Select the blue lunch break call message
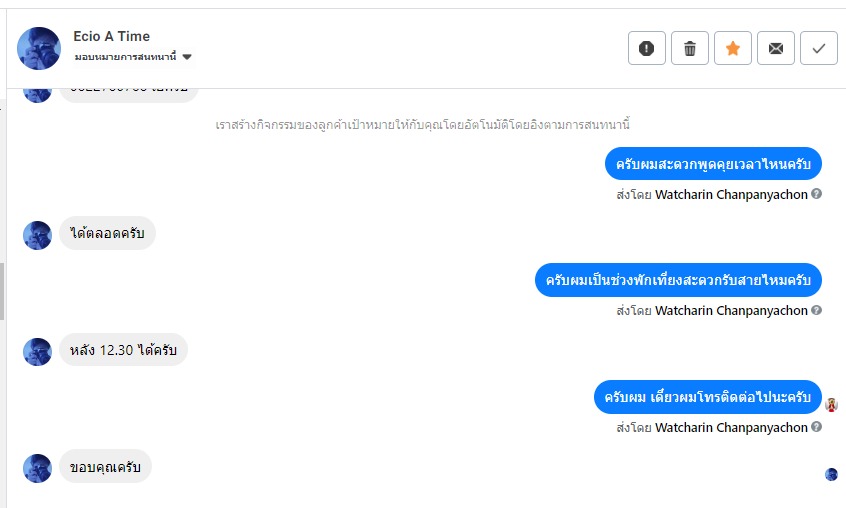The height and width of the screenshot is (508, 846). (678, 280)
